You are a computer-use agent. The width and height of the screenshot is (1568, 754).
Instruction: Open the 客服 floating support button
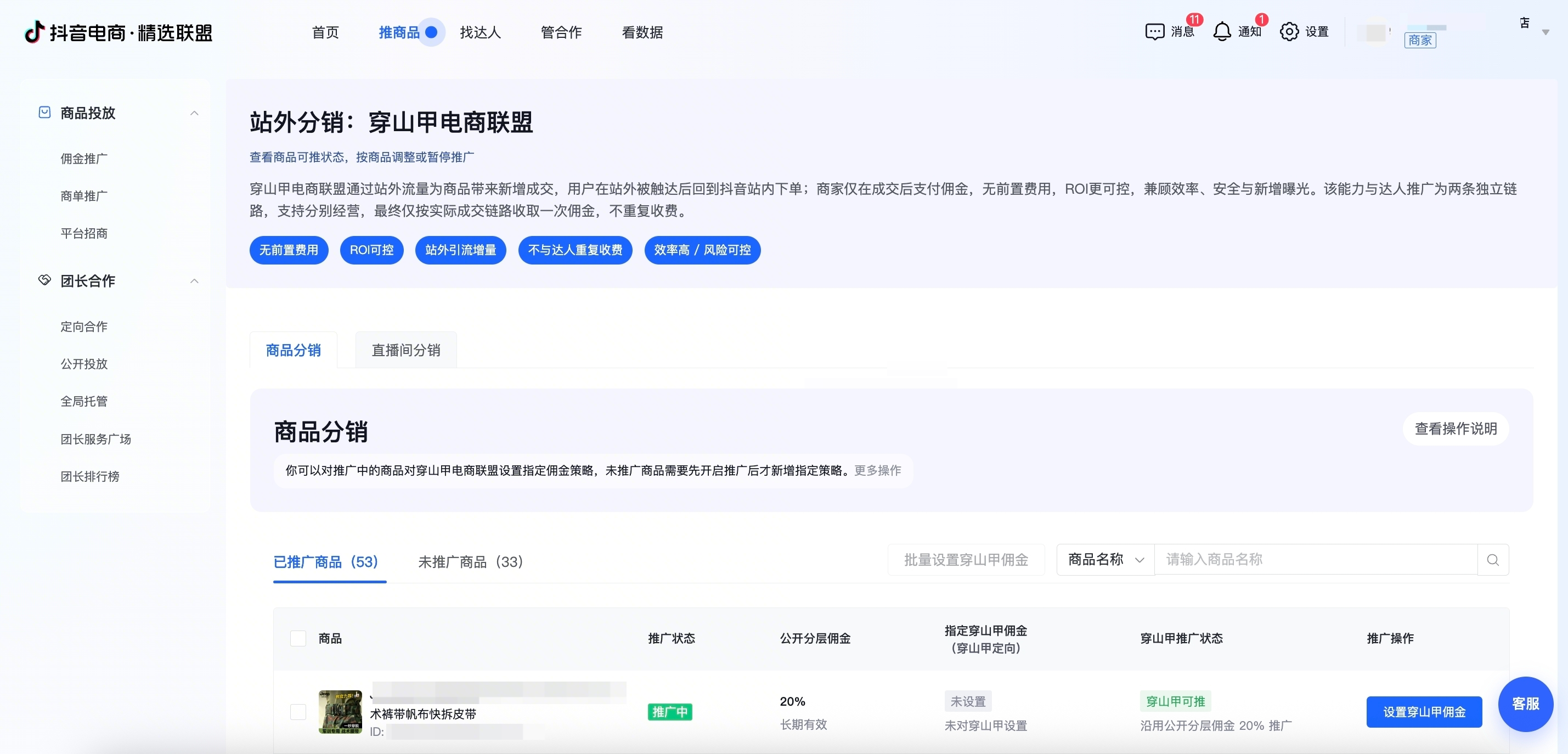tap(1525, 704)
